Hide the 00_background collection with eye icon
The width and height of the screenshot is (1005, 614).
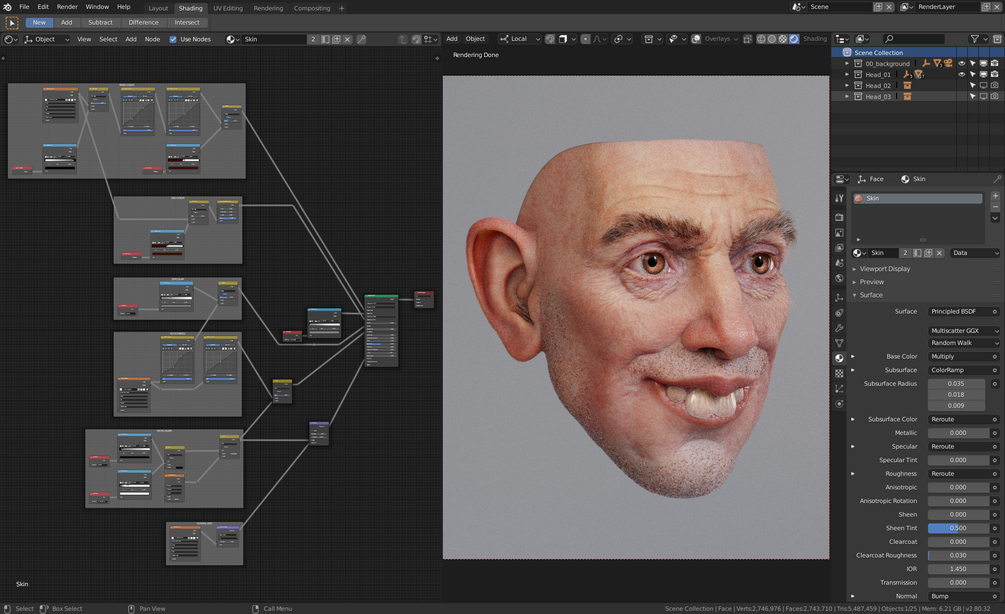[x=962, y=63]
